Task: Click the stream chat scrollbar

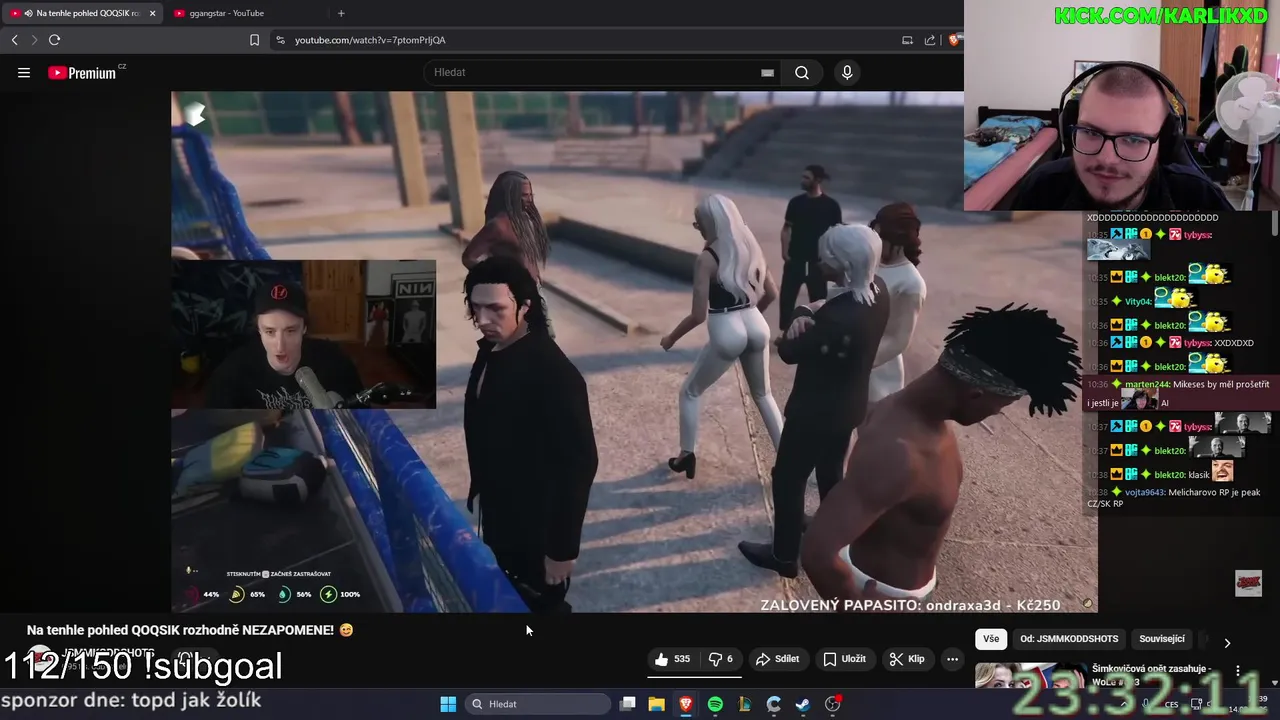Action: pos(1275,225)
